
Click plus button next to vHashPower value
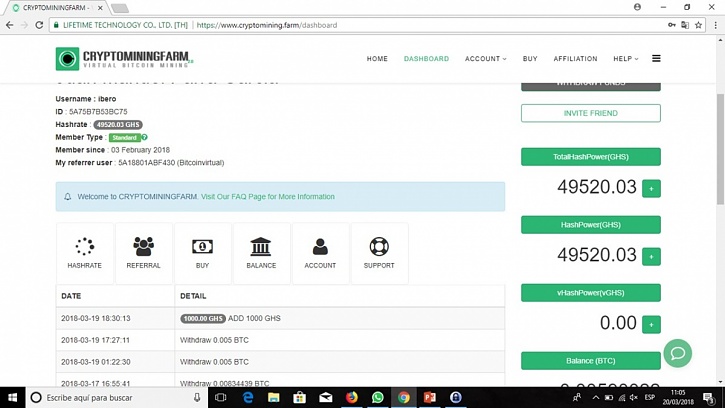651,324
